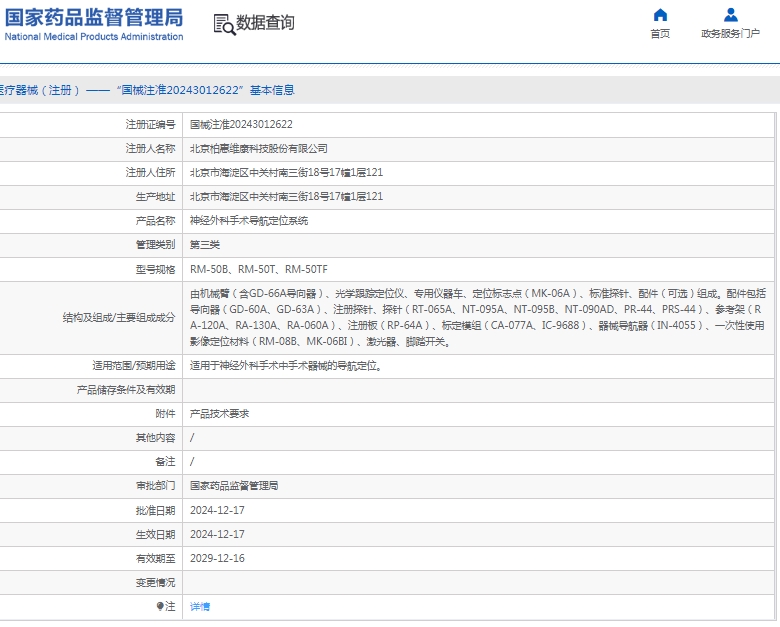Click the 数据查询 magnifier icon

[x=224, y=24]
